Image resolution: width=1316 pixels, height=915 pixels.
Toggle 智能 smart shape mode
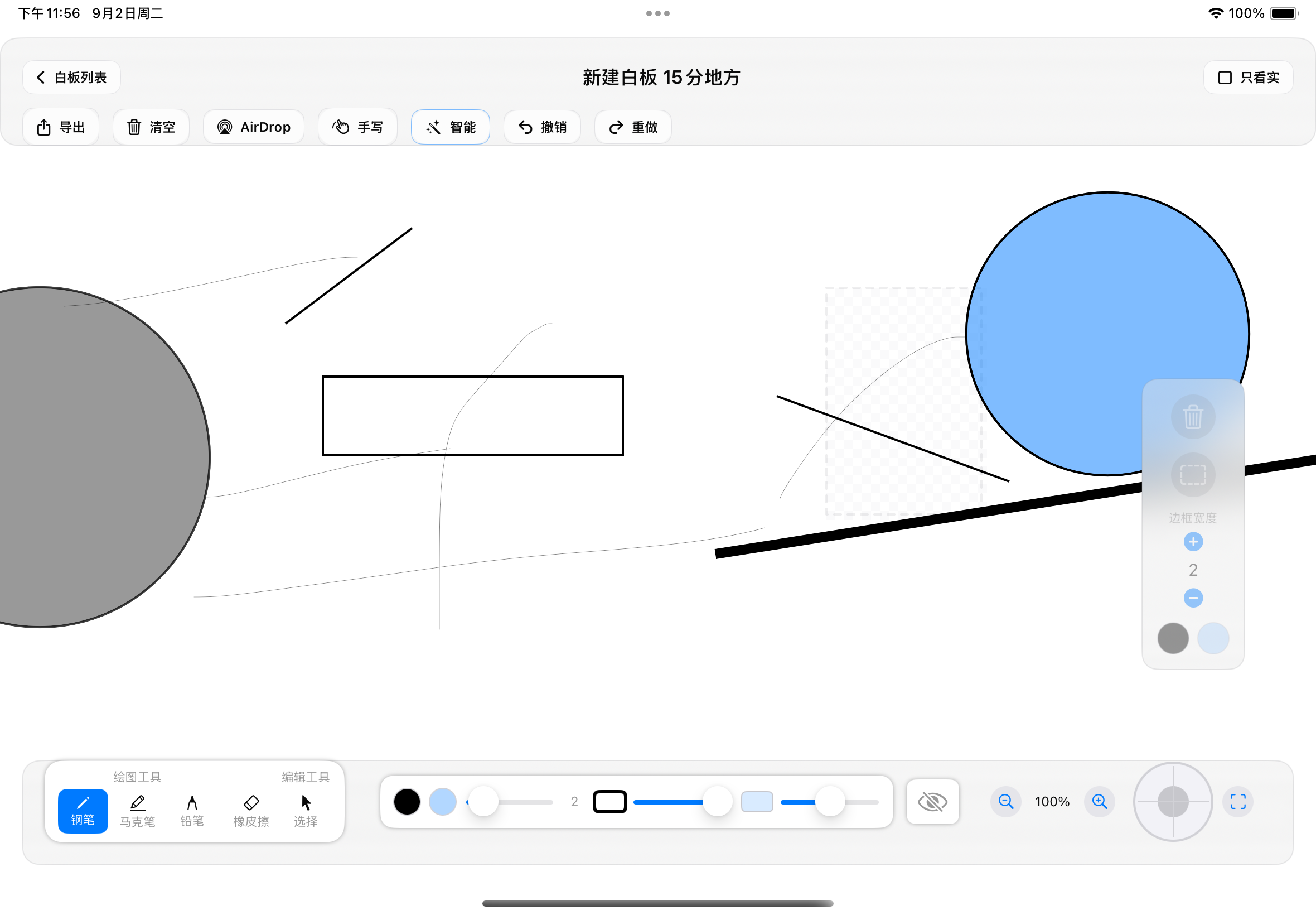point(451,127)
